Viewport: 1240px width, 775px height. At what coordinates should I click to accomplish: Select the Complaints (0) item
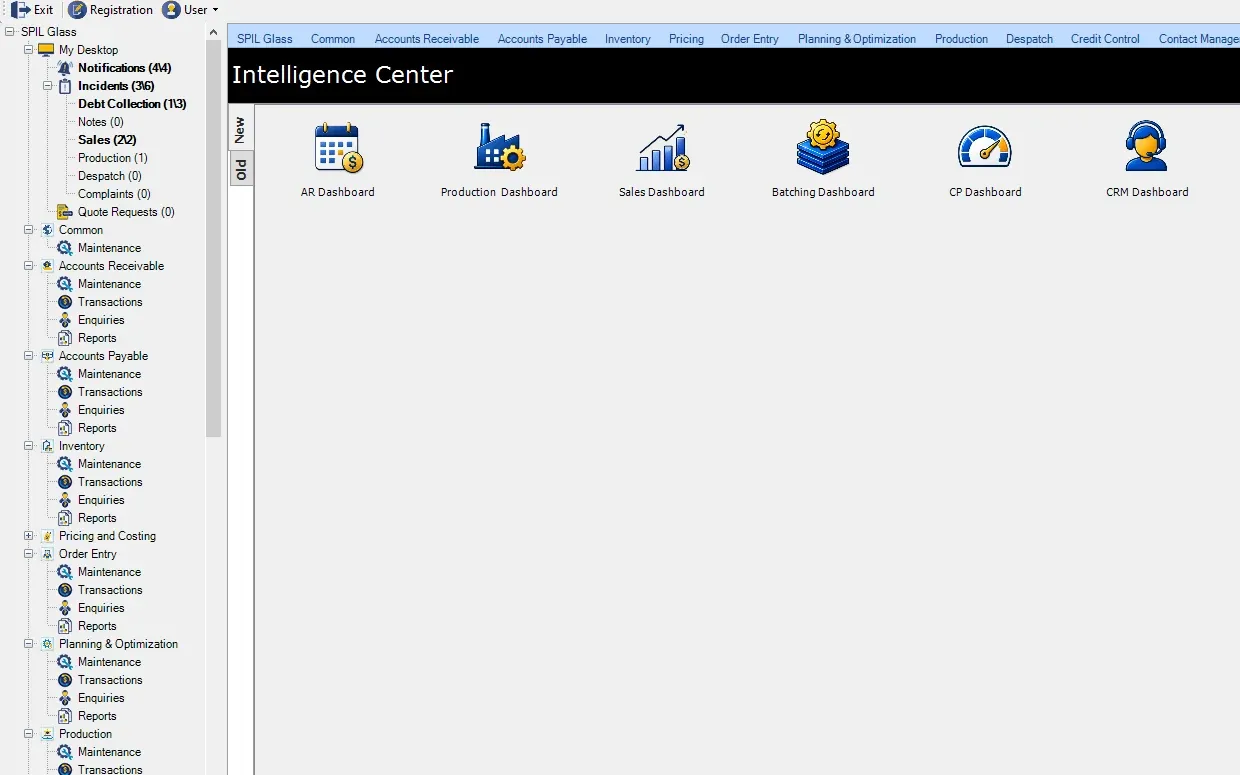114,194
